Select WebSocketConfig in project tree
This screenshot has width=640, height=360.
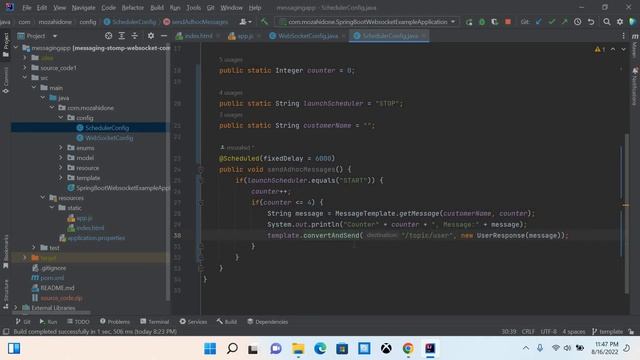tap(109, 138)
